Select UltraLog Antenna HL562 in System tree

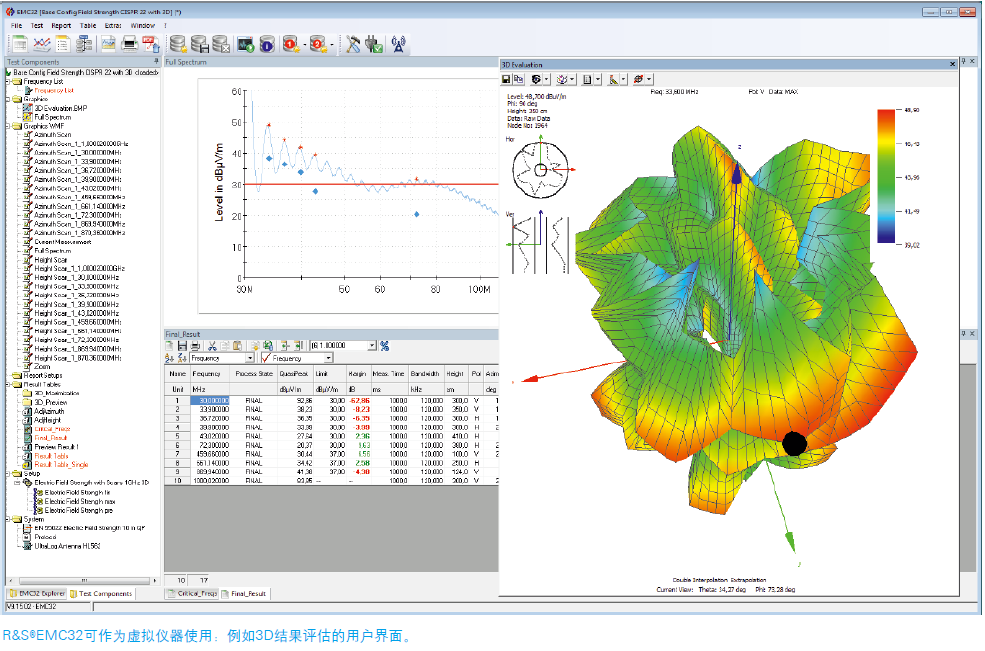(x=67, y=546)
